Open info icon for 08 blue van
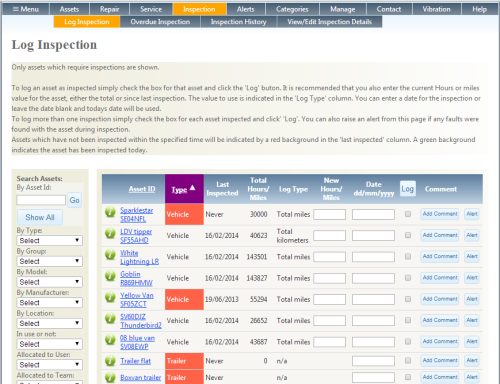Viewport: 500px width, 384px height. coord(110,340)
